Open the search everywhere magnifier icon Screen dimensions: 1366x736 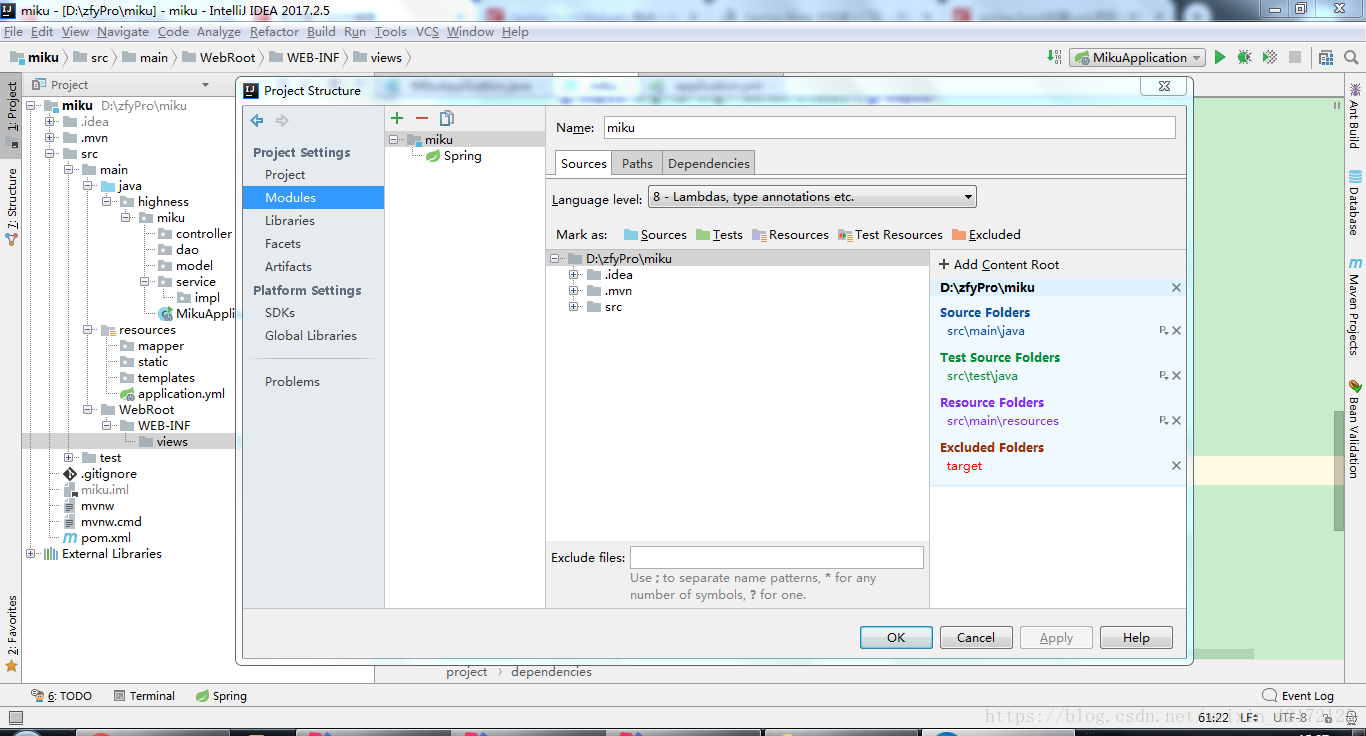(1350, 58)
